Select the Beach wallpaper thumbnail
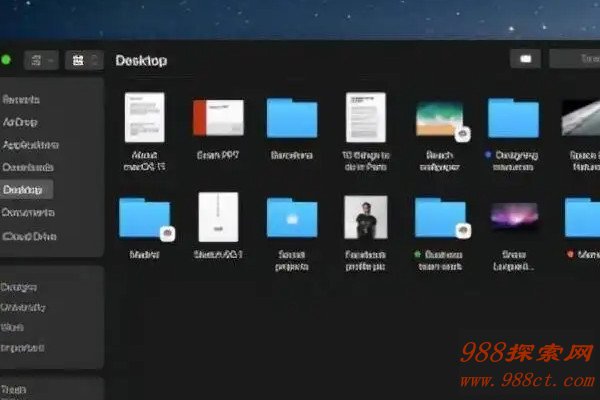The image size is (600, 400). coord(439,119)
